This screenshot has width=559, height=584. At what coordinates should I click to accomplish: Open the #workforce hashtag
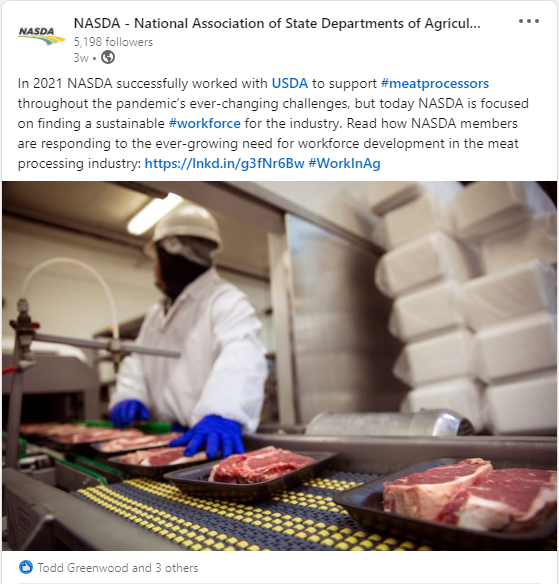click(x=204, y=123)
